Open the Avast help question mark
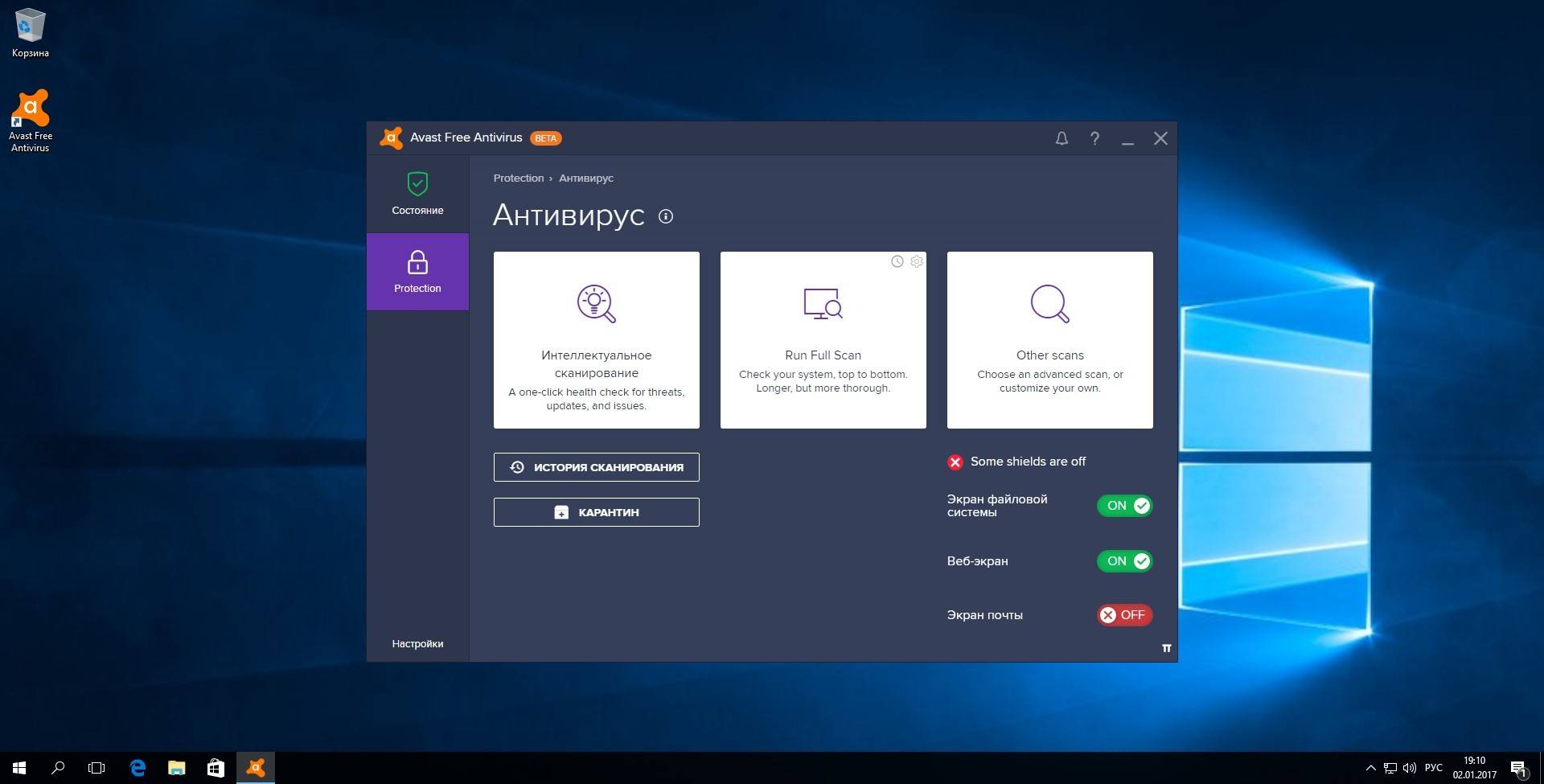This screenshot has height=784, width=1544. tap(1094, 138)
